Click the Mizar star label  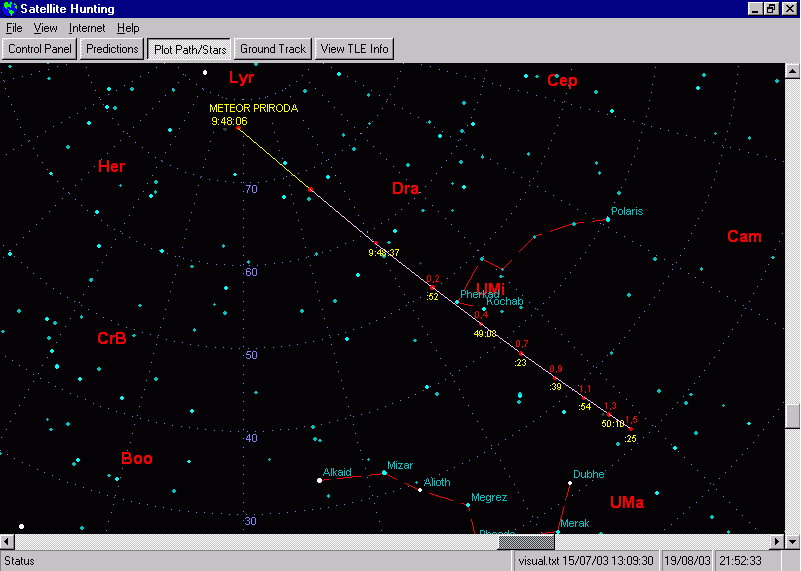400,465
